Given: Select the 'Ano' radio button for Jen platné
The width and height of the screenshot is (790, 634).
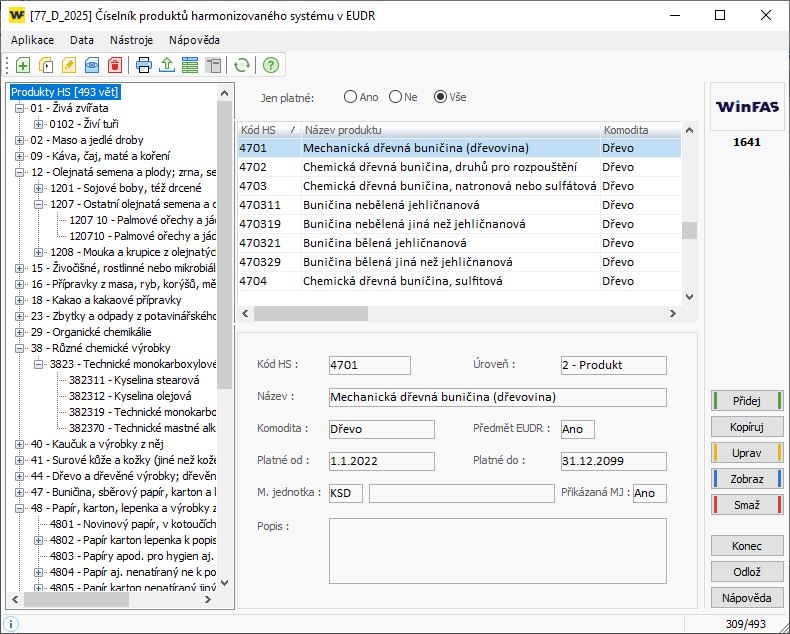Looking at the screenshot, I should pos(350,97).
